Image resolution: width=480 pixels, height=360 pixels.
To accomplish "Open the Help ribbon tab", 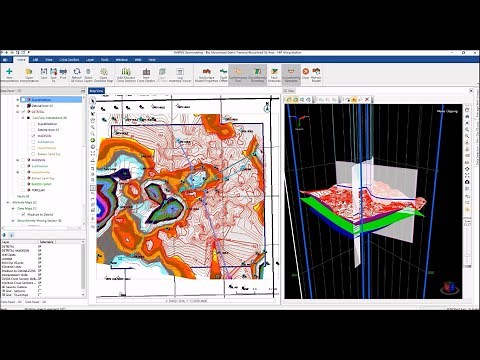I will pos(152,60).
